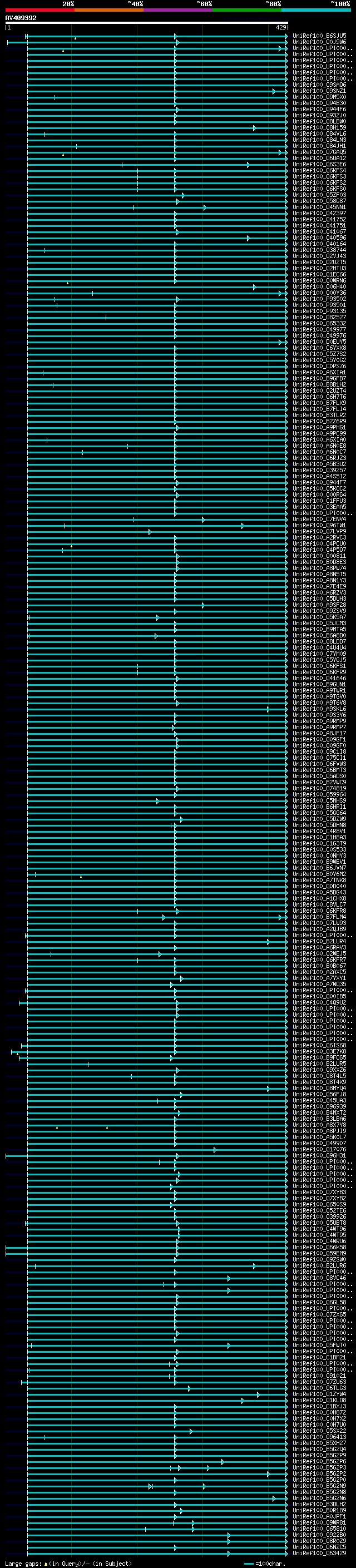
Task: Open hit UniRef100_Q944F6
Action: (319, 110)
